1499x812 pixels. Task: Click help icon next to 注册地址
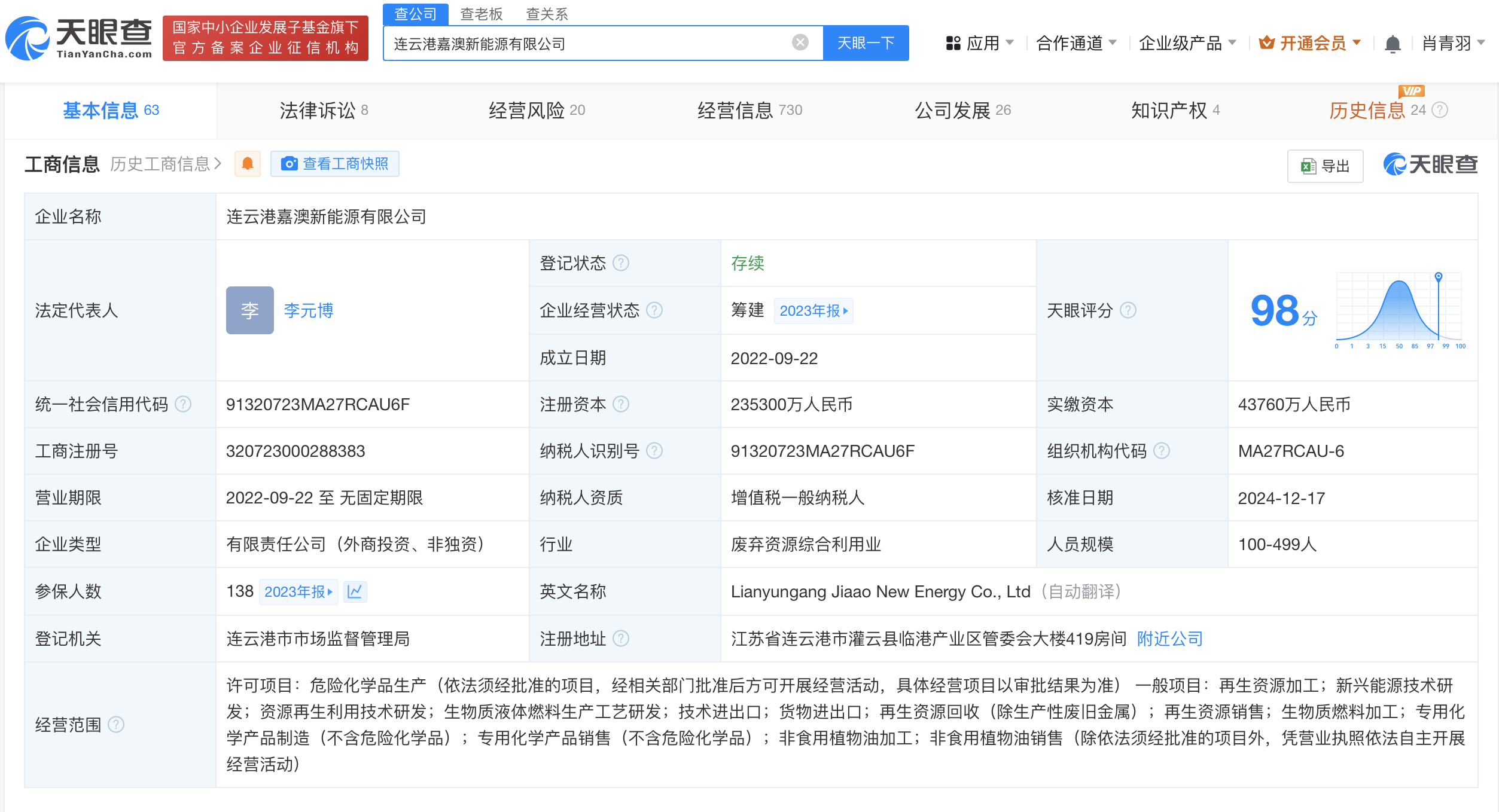coord(621,639)
